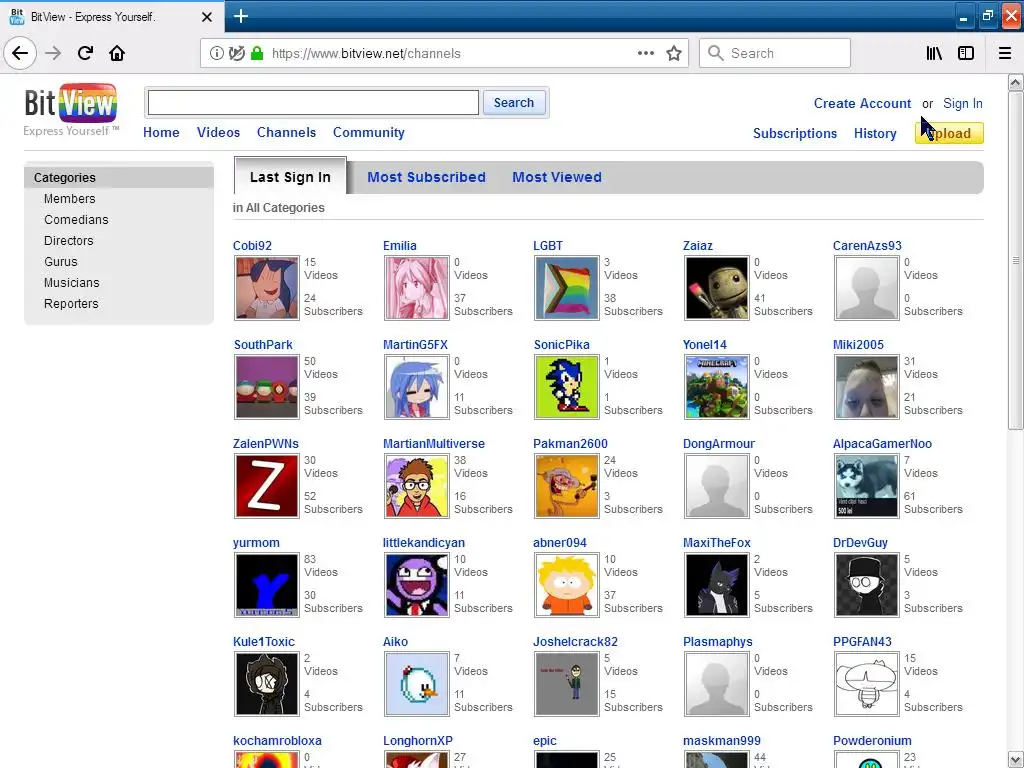The height and width of the screenshot is (768, 1024).
Task: Filter channels by Gurus category
Action: [x=61, y=261]
